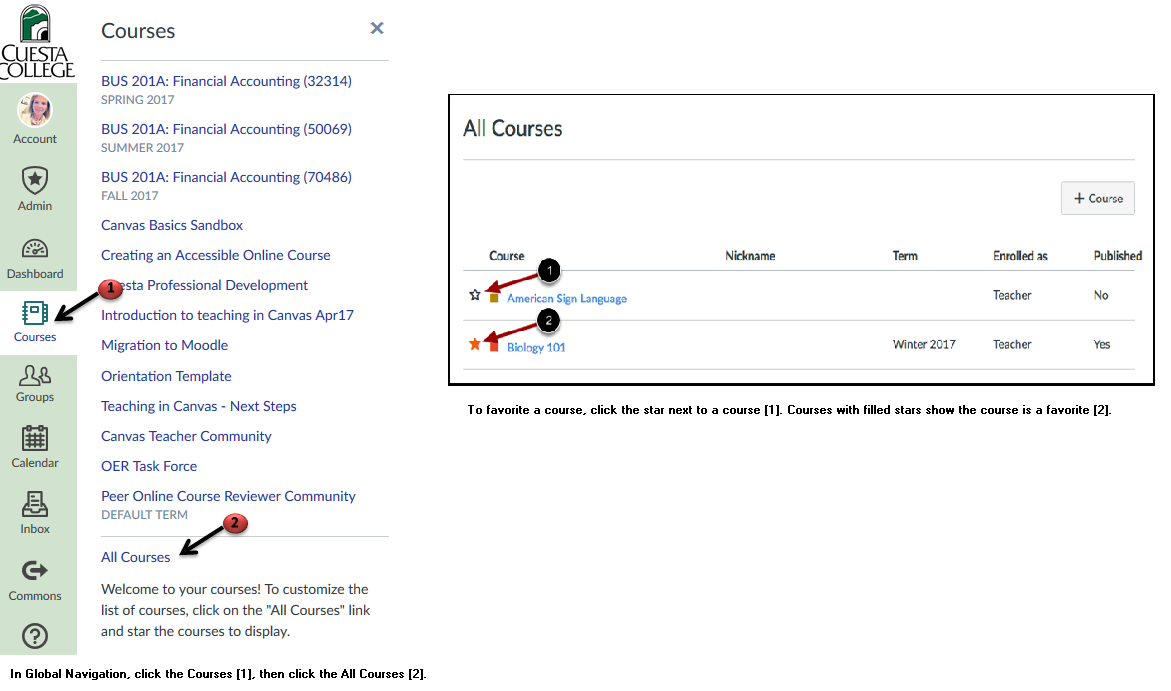Click the Admin shield icon
Viewport: 1171px width, 691px height.
click(x=35, y=180)
